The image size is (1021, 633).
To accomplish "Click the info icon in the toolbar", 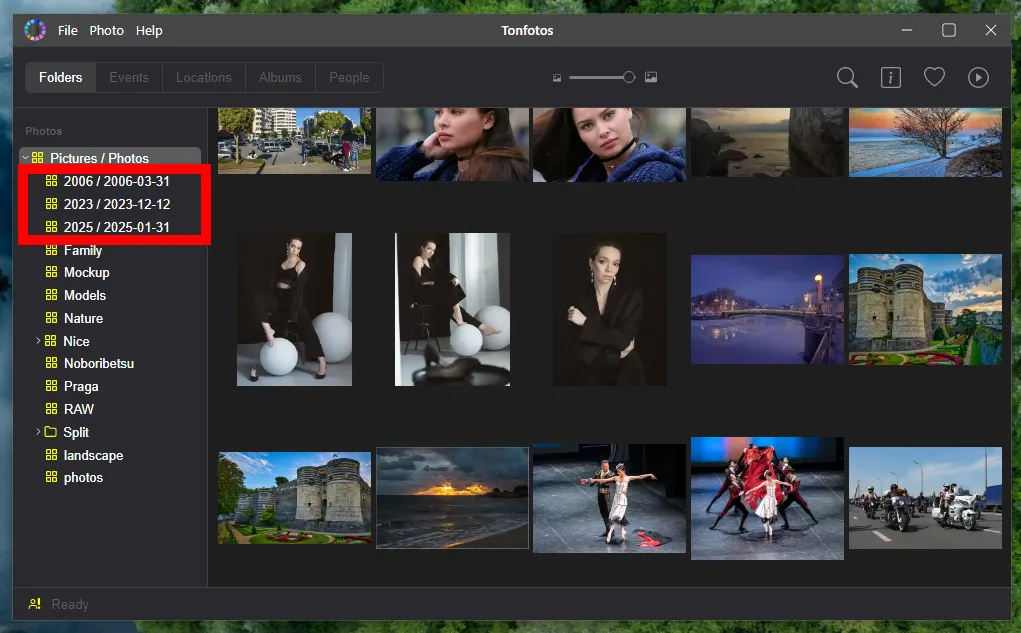I will coord(890,77).
